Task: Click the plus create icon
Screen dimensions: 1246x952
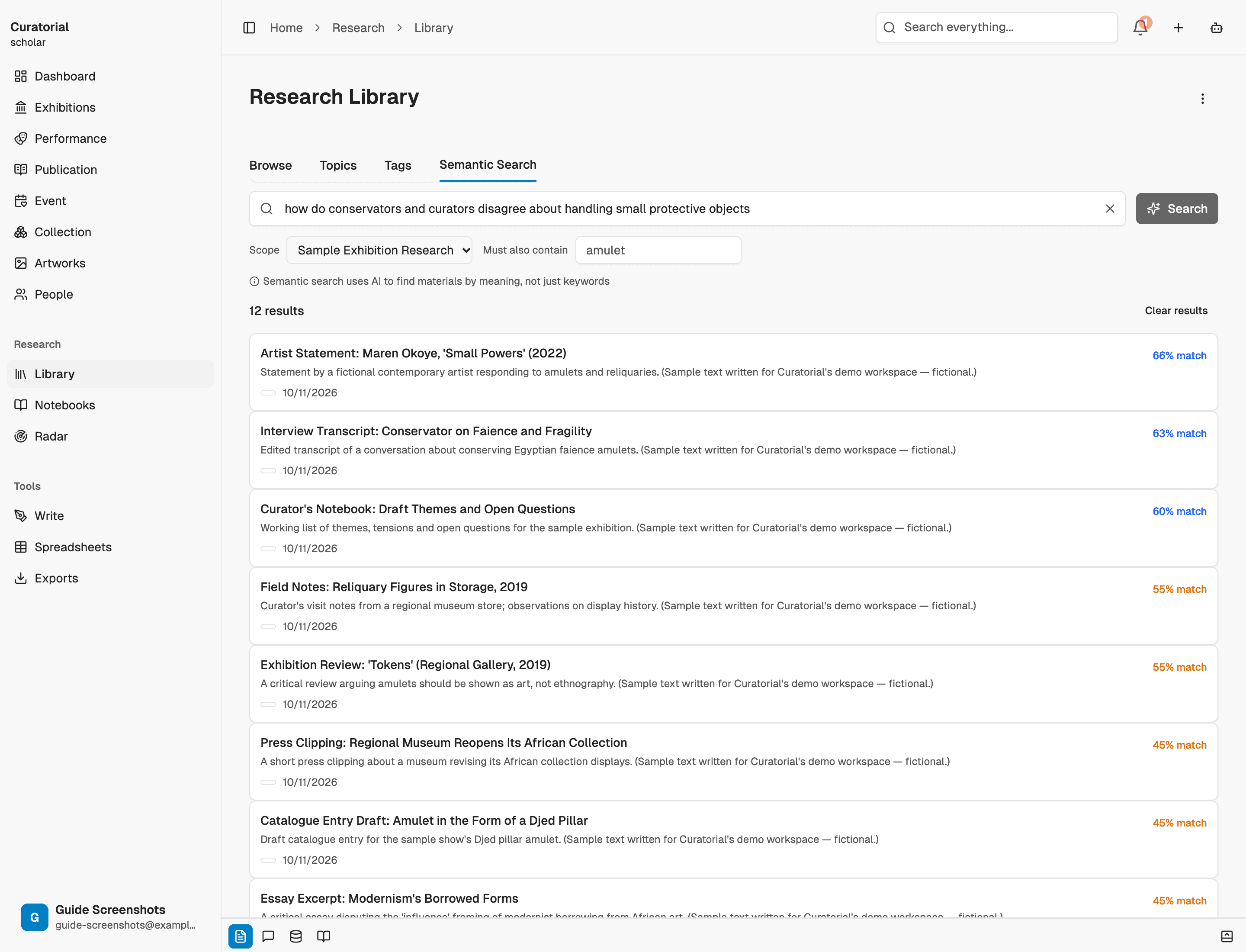Action: point(1179,28)
